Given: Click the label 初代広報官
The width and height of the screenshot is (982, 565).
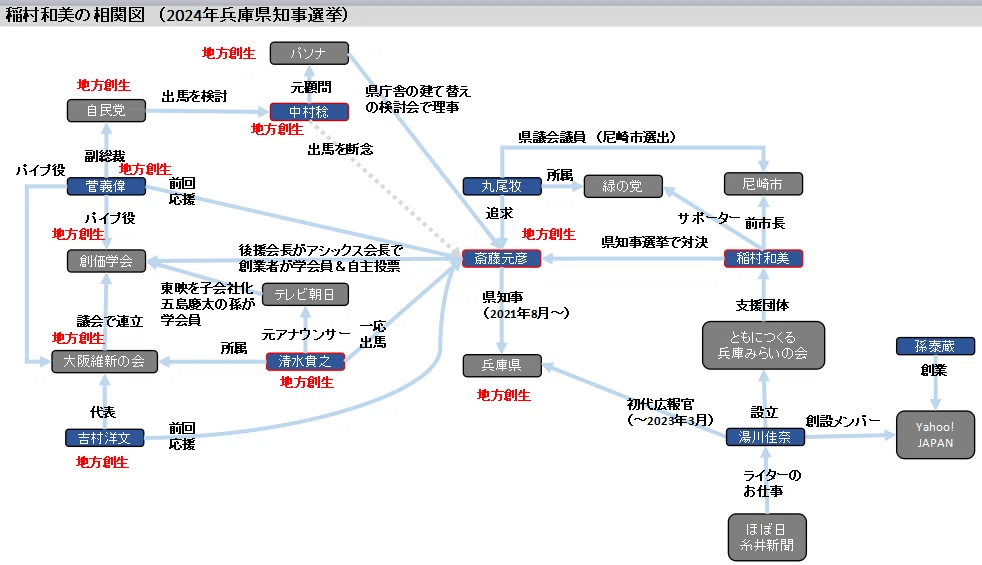Looking at the screenshot, I should (x=660, y=405).
